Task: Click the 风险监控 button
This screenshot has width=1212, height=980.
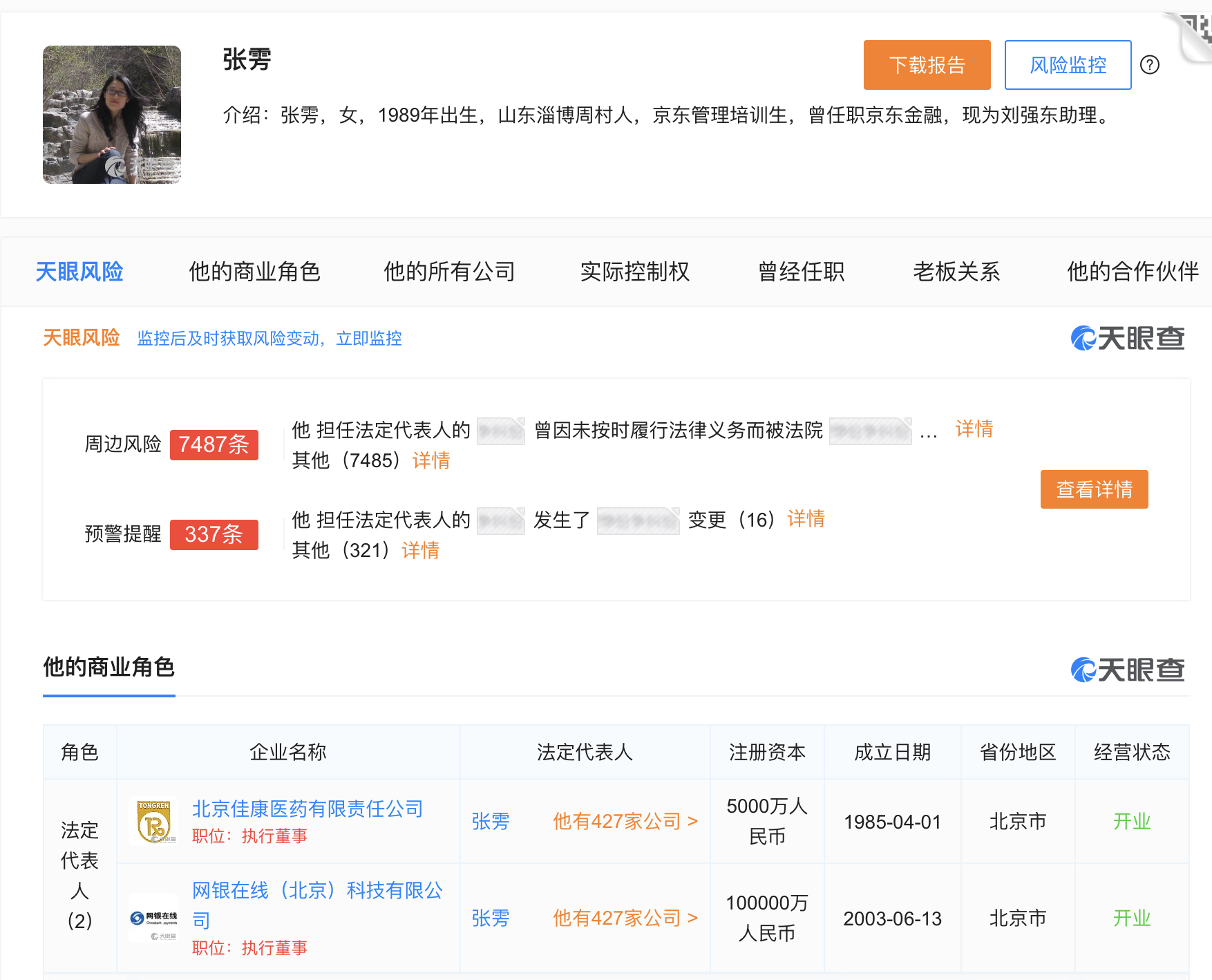Action: pos(1068,65)
